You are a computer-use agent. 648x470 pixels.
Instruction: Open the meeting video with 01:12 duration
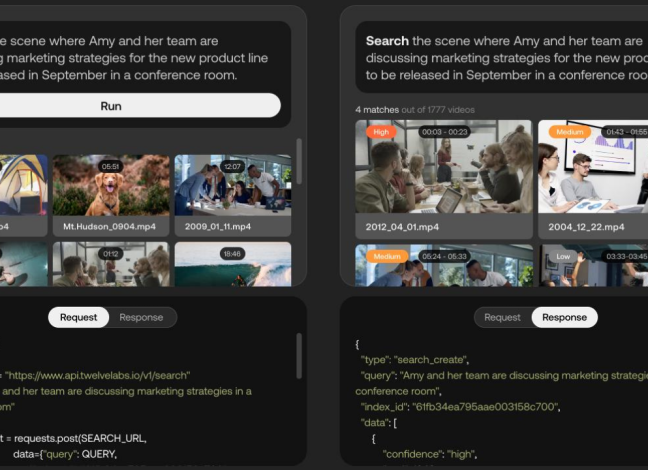(111, 264)
